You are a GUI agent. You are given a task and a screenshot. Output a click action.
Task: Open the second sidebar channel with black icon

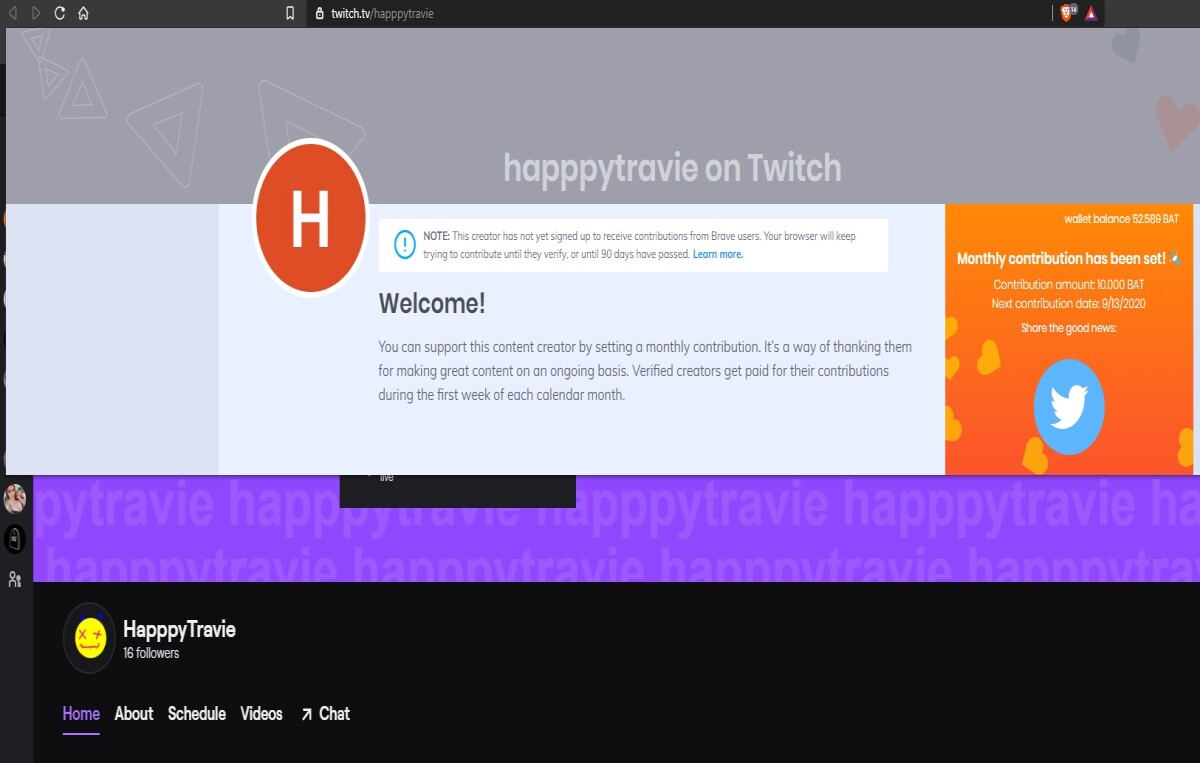15,540
